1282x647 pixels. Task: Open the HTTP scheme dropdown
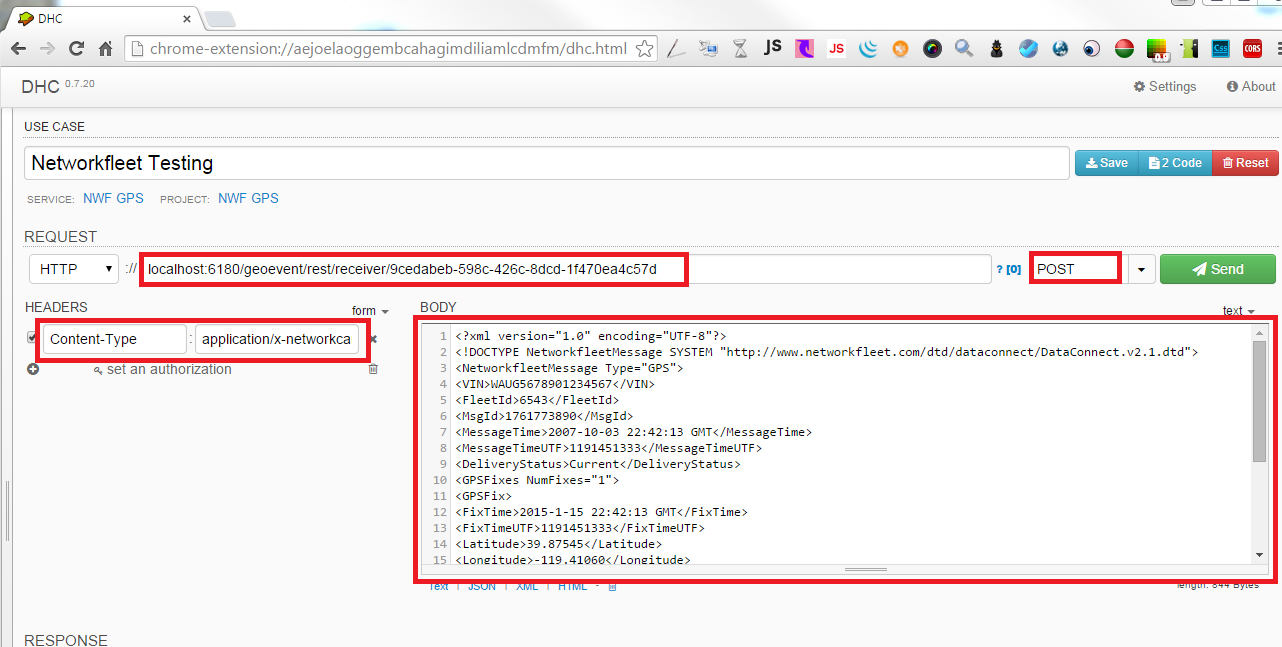[75, 269]
